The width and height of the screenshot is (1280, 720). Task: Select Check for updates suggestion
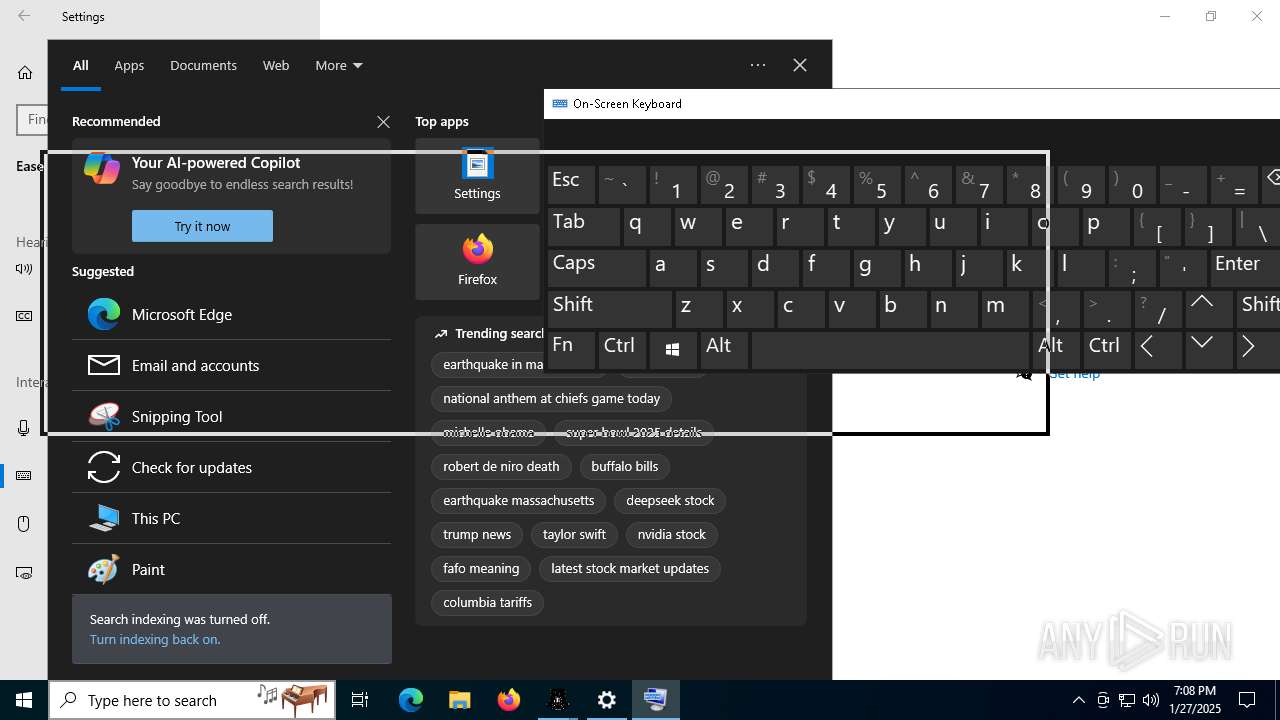tap(231, 467)
